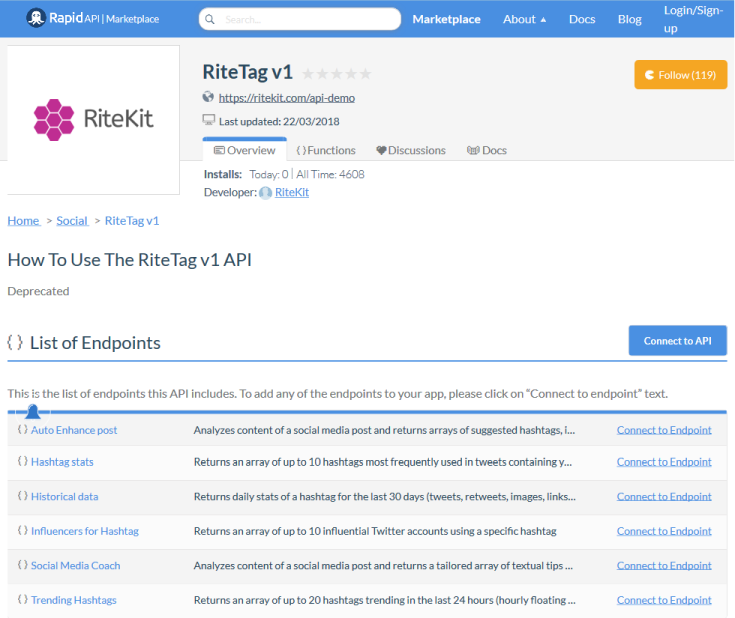Expand the About dropdown menu
Screen dimensions: 735x618
(525, 19)
